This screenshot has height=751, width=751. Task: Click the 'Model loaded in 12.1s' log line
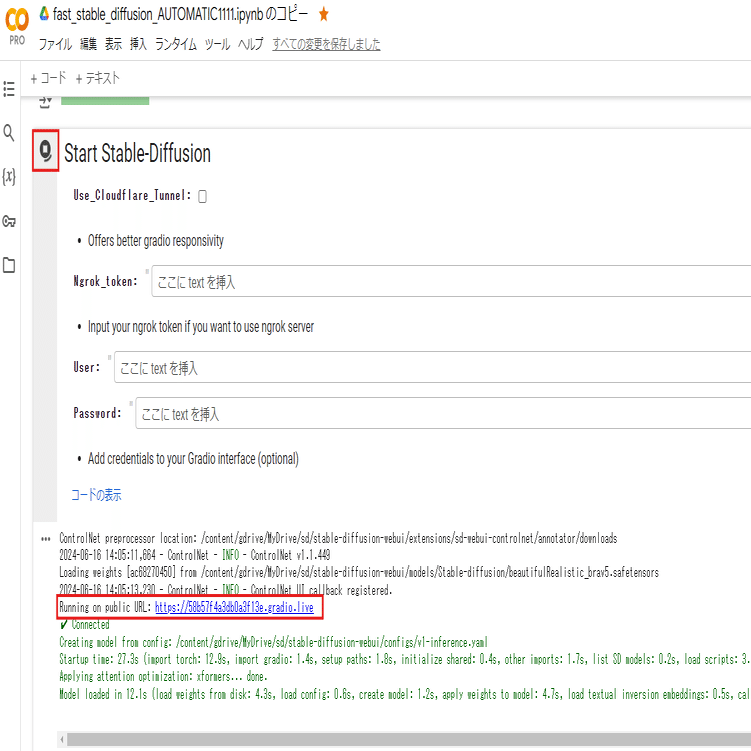404,694
